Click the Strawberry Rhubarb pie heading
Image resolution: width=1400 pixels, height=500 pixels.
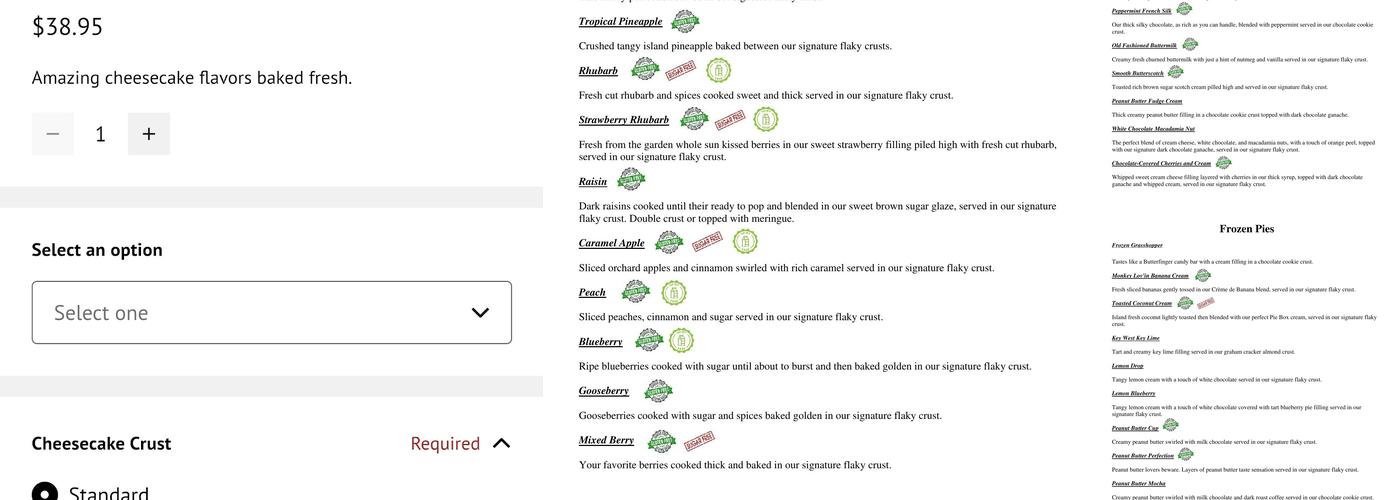(624, 120)
